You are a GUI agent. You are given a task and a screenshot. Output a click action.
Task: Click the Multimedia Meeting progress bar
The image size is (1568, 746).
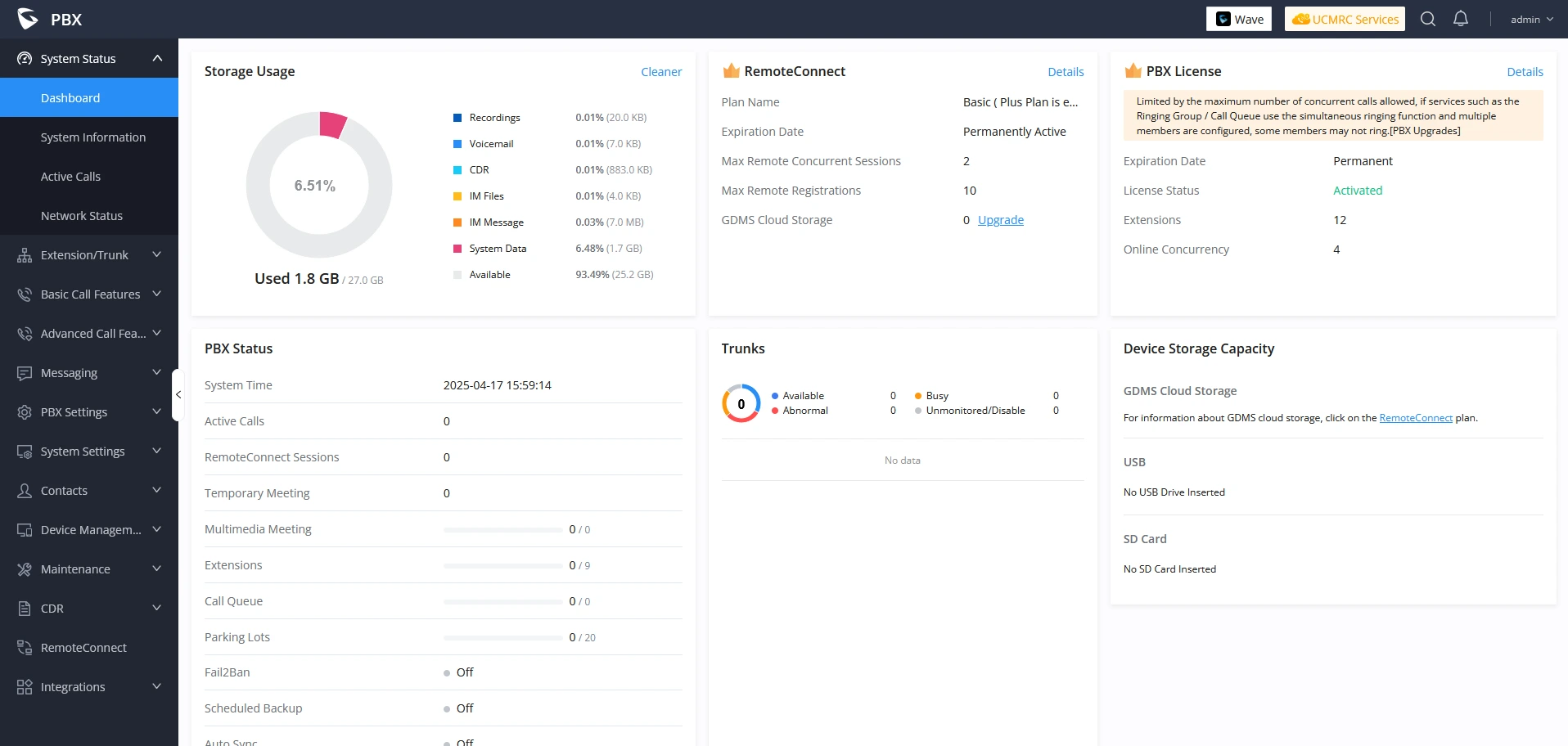coord(502,529)
